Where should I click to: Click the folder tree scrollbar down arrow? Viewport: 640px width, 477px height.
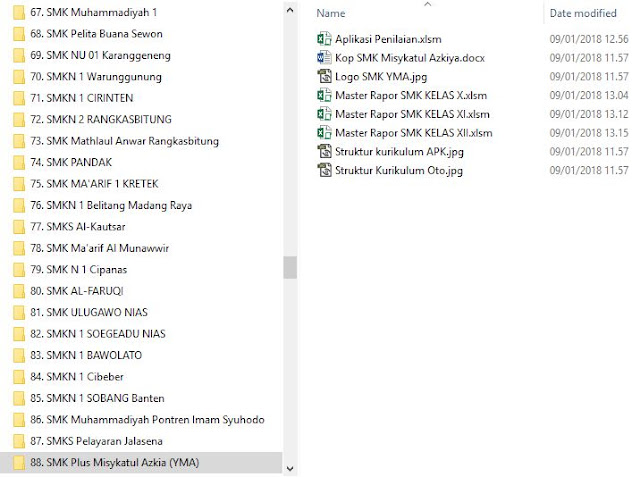pyautogui.click(x=290, y=468)
